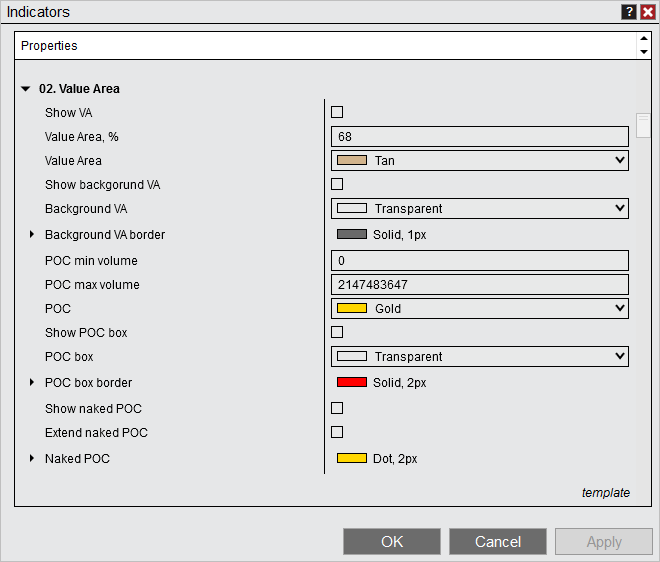This screenshot has width=660, height=562.
Task: Open Background VA Transparent dropdown
Action: (x=479, y=208)
